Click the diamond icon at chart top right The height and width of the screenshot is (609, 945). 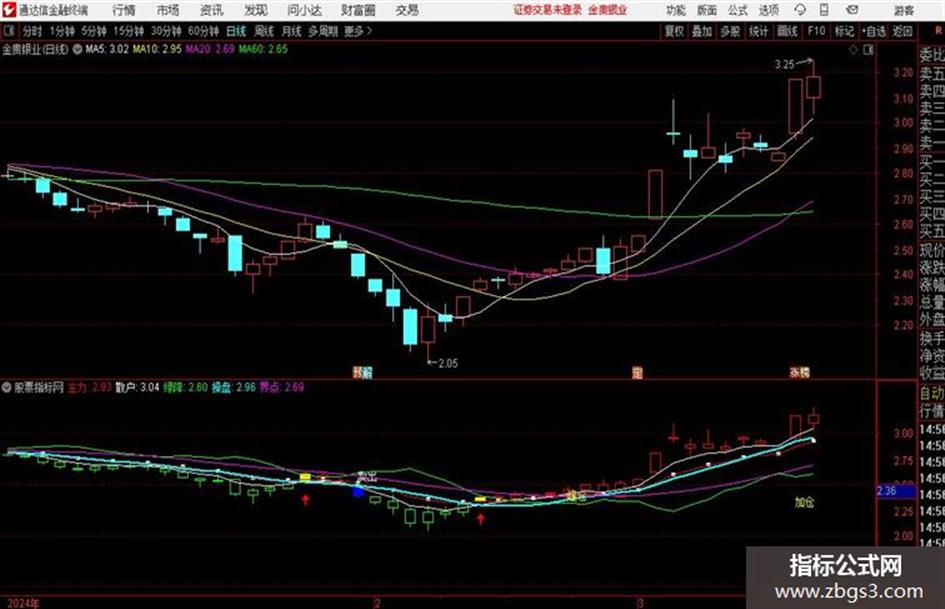[853, 50]
